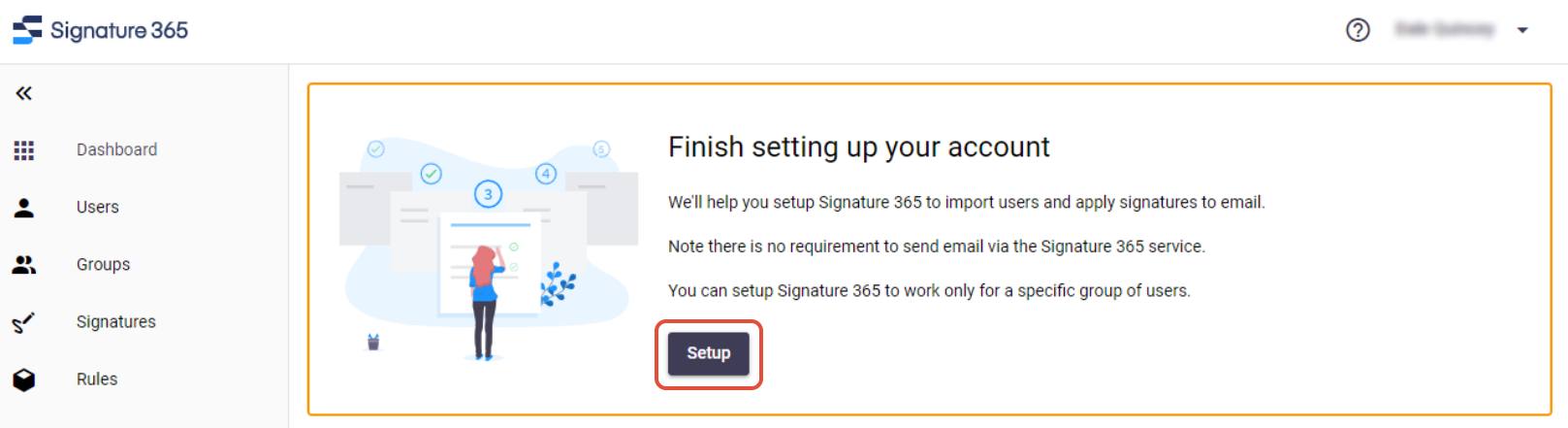Click the setup steps illustration
The height and width of the screenshot is (428, 1568).
pos(488,249)
